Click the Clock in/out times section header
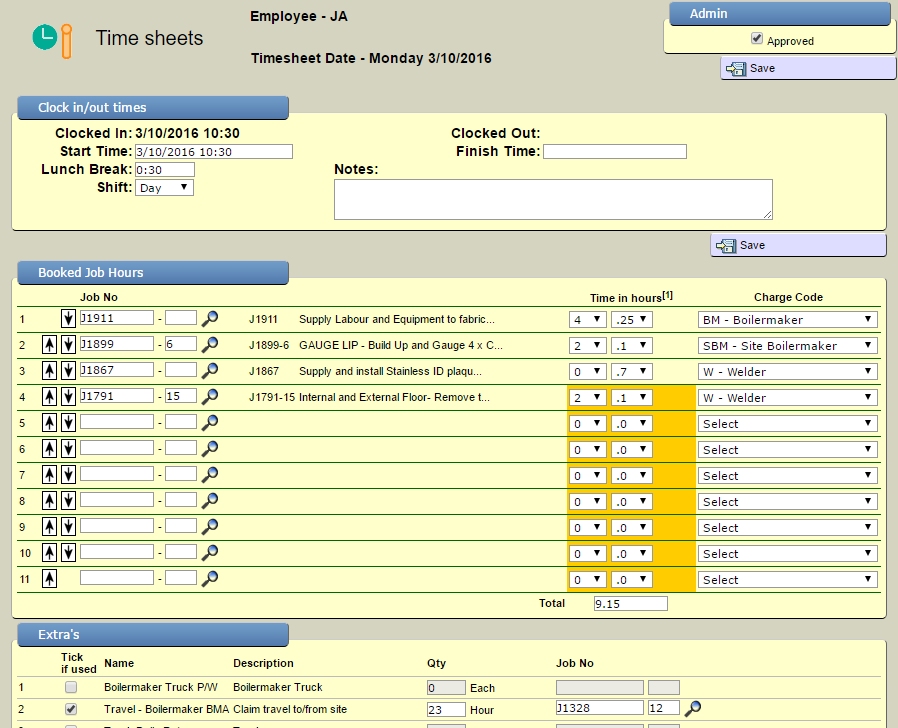 [x=152, y=108]
